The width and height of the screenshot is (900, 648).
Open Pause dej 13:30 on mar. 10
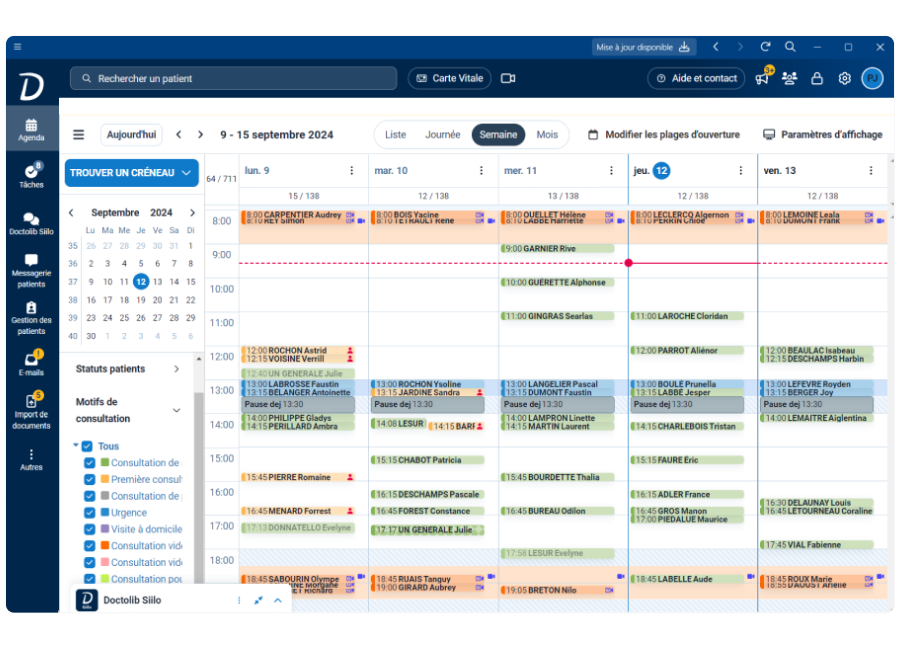(x=428, y=405)
